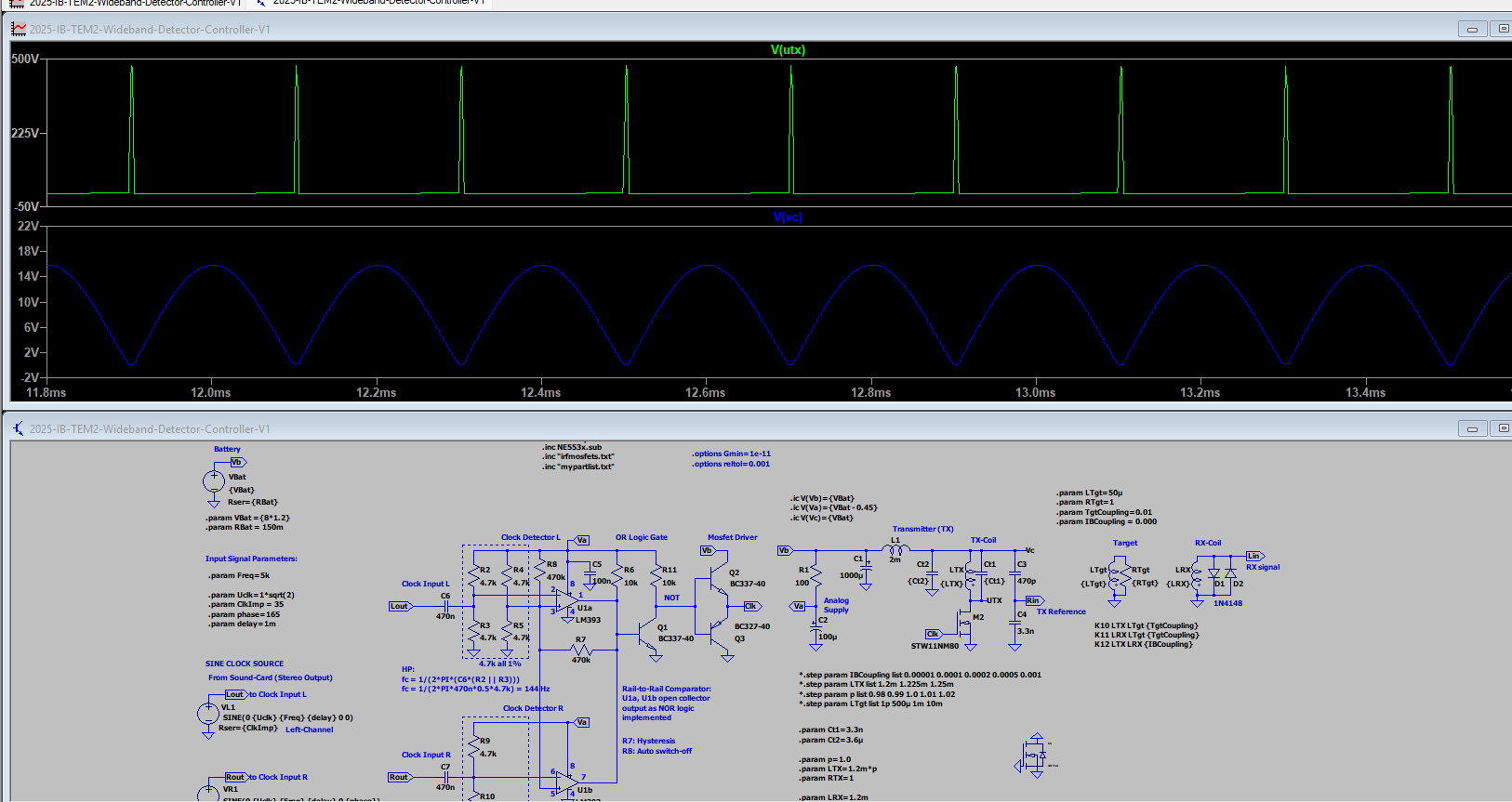Click the 12.6ms time axis label
This screenshot has width=1512, height=802.
705,393
